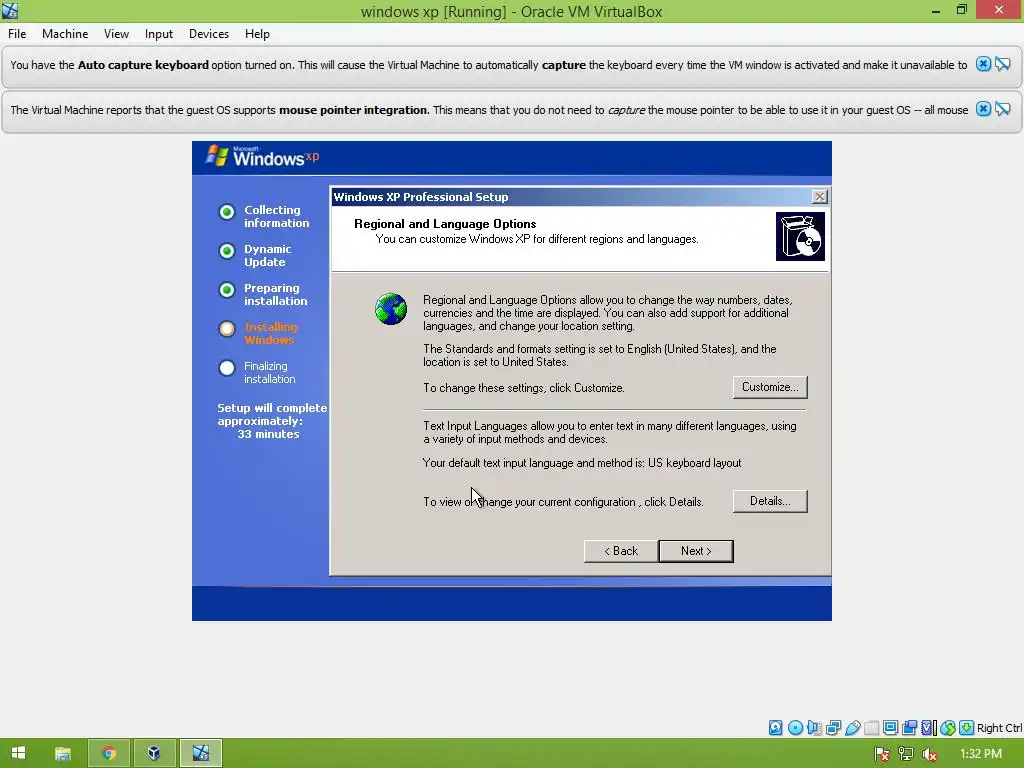The height and width of the screenshot is (768, 1024).
Task: Click the optical drive status icon
Action: point(795,728)
